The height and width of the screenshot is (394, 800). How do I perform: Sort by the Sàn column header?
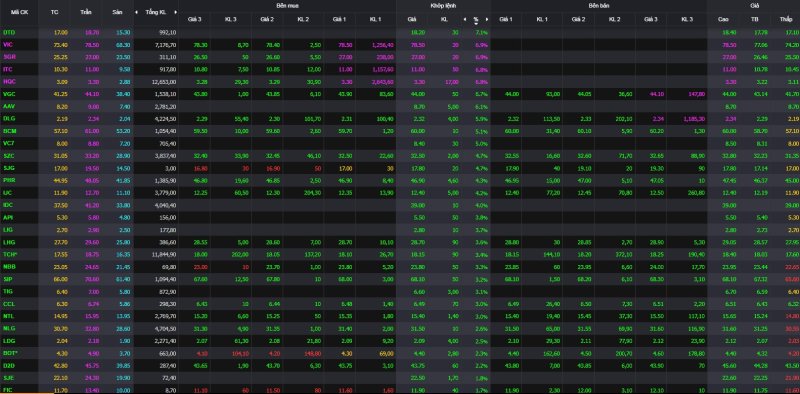[x=117, y=12]
